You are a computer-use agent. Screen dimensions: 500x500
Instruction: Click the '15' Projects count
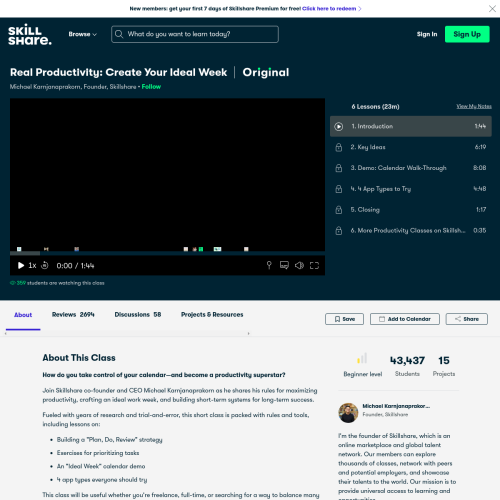pyautogui.click(x=444, y=360)
